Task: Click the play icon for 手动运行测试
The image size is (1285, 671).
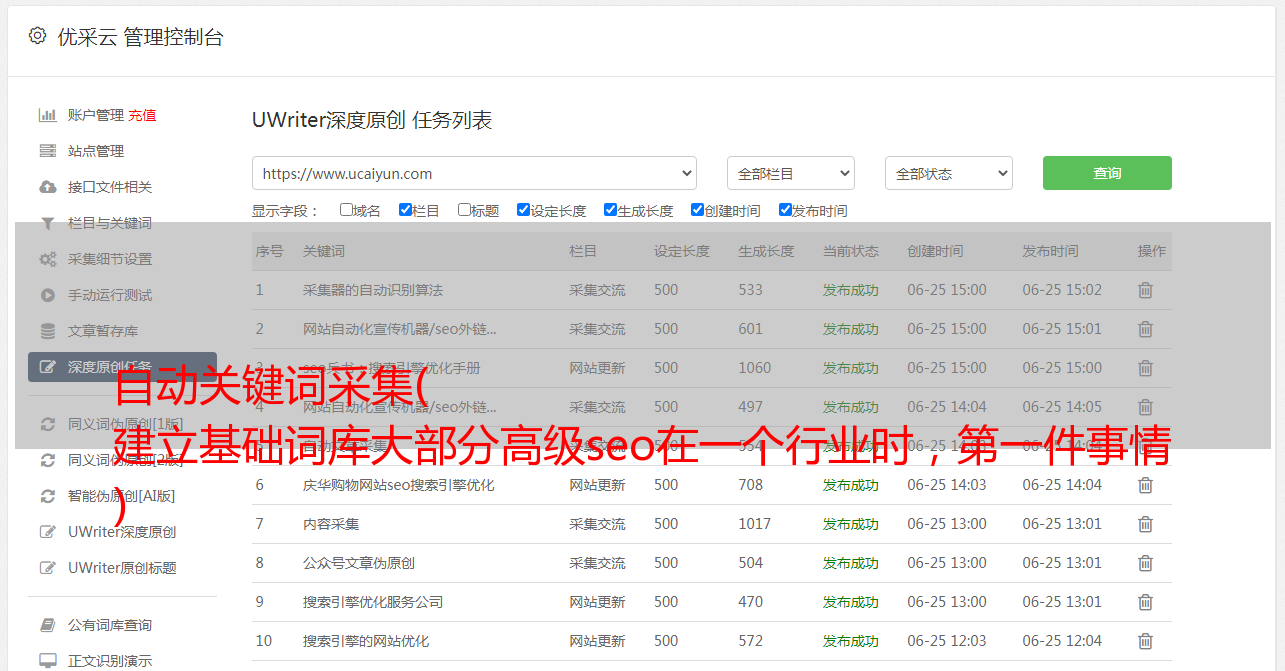Action: (47, 295)
